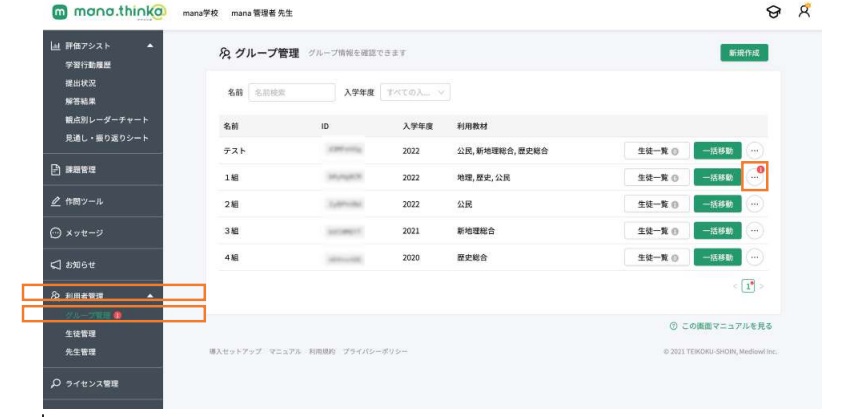This screenshot has height=417, width=861.
Task: Click the 2020 enrollment year cell
Action: pos(411,258)
